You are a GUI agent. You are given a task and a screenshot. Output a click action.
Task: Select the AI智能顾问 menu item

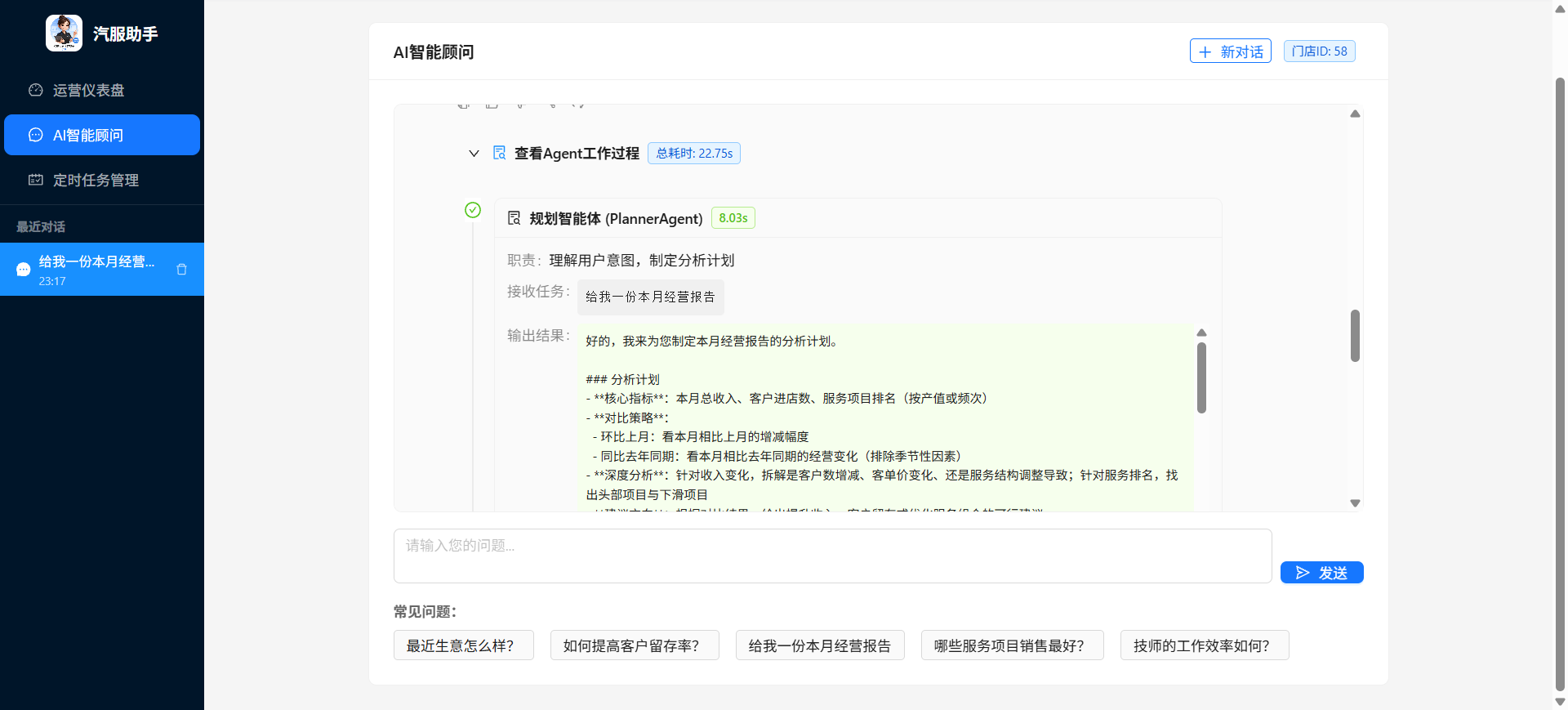coord(102,135)
